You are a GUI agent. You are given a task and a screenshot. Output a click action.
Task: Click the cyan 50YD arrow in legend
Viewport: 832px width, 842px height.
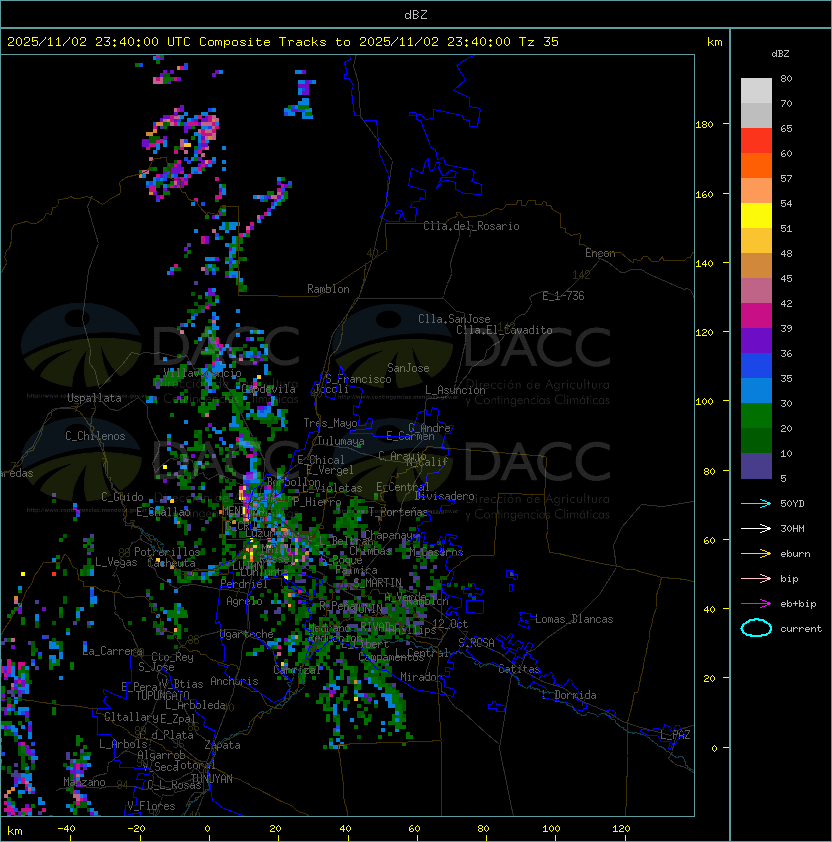pyautogui.click(x=756, y=503)
